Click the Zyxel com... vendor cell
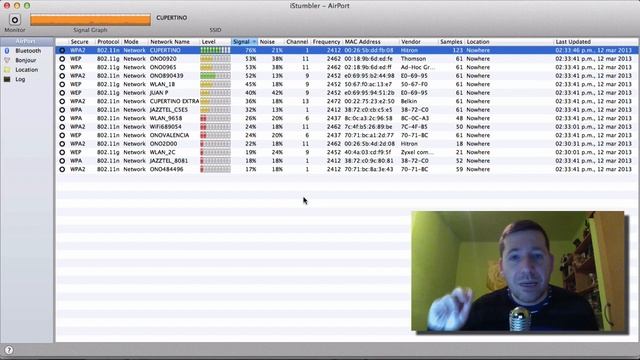This screenshot has height=360, width=640. tap(417, 152)
